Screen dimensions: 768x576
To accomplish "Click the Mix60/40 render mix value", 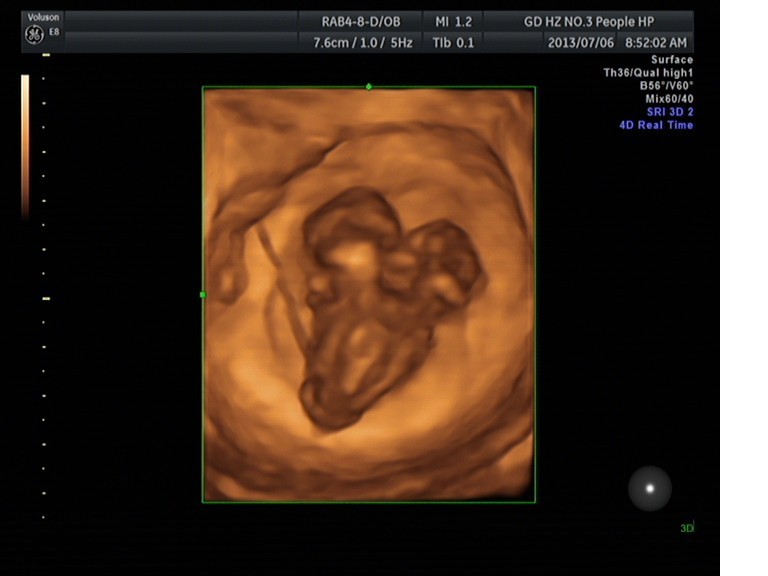I will tap(669, 99).
